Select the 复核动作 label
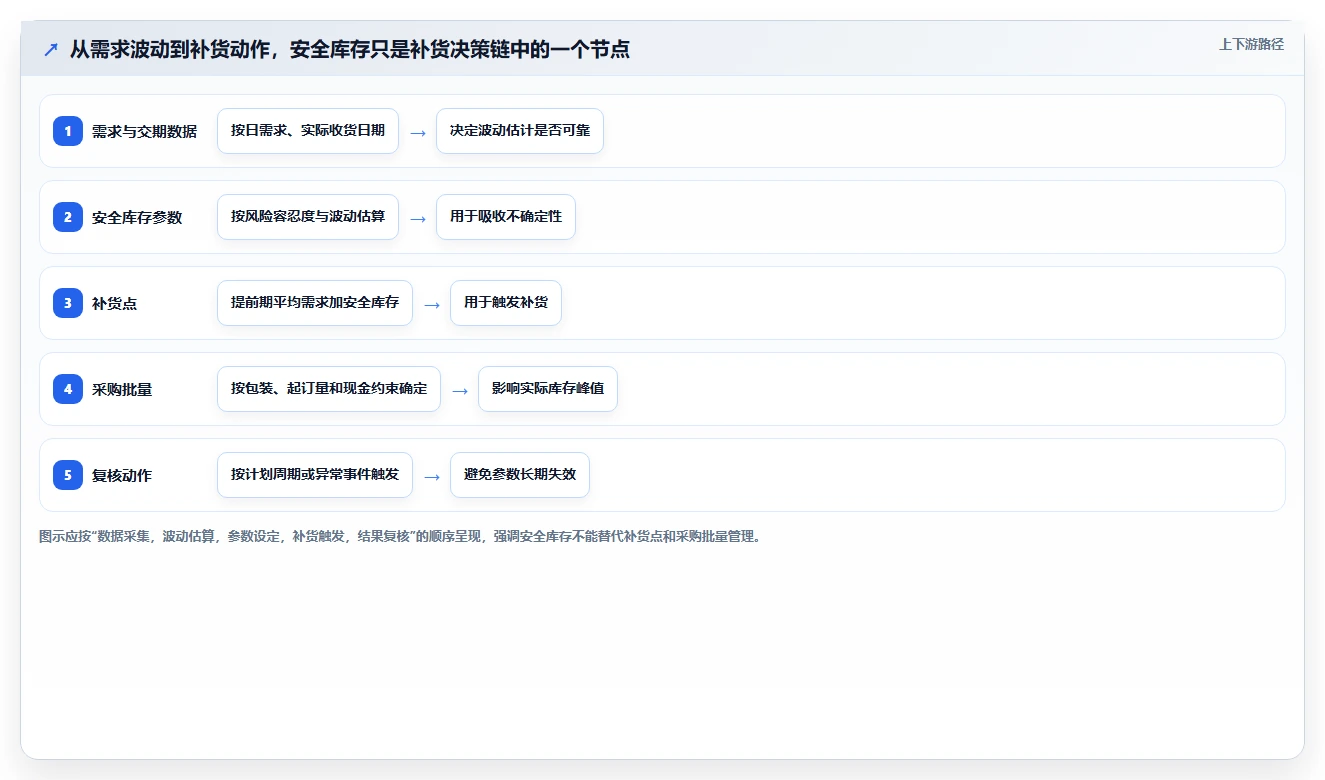 [122, 475]
